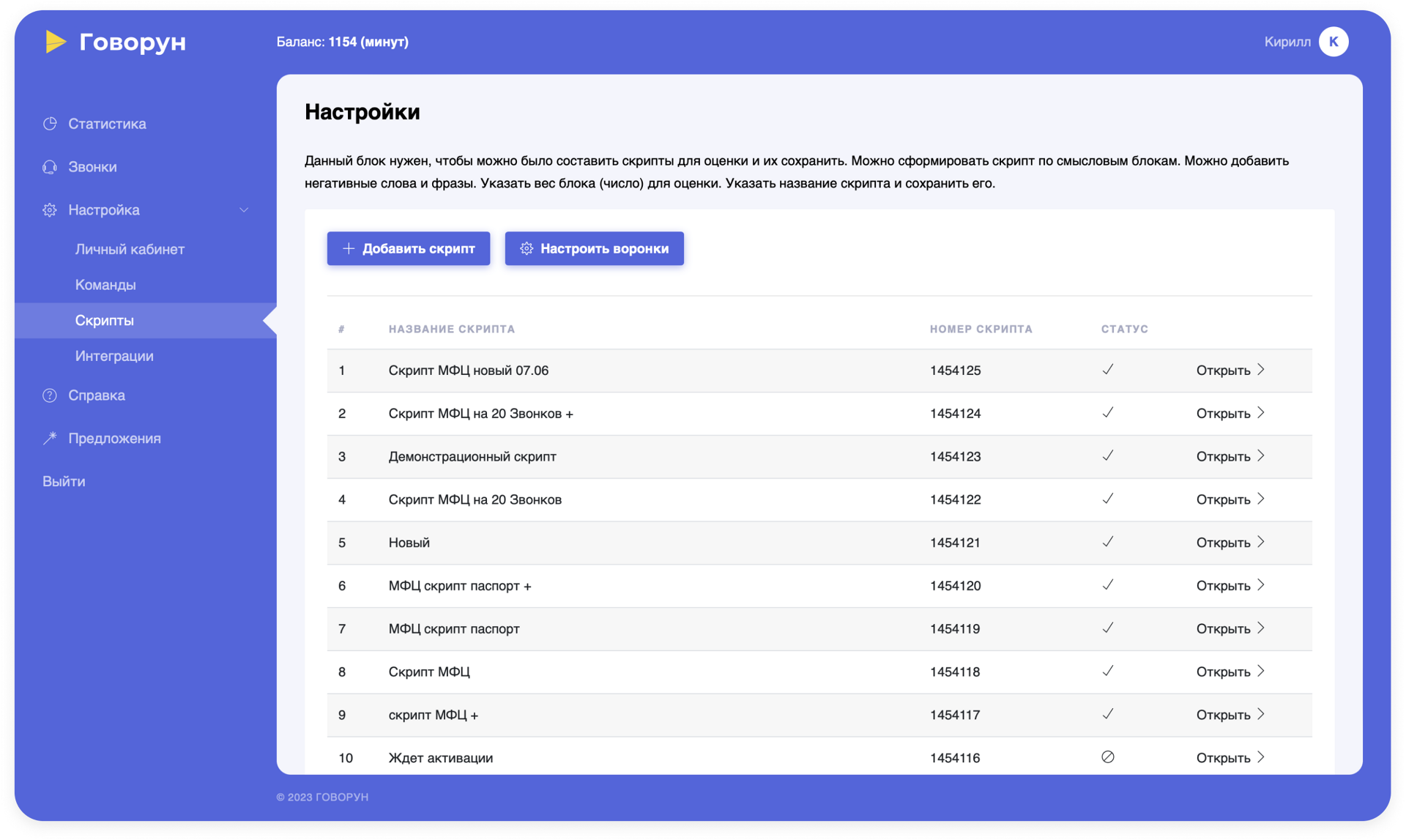Toggle status checkmark for Скрипт МФЦ новый 07.06
The width and height of the screenshot is (1406, 840).
point(1107,370)
